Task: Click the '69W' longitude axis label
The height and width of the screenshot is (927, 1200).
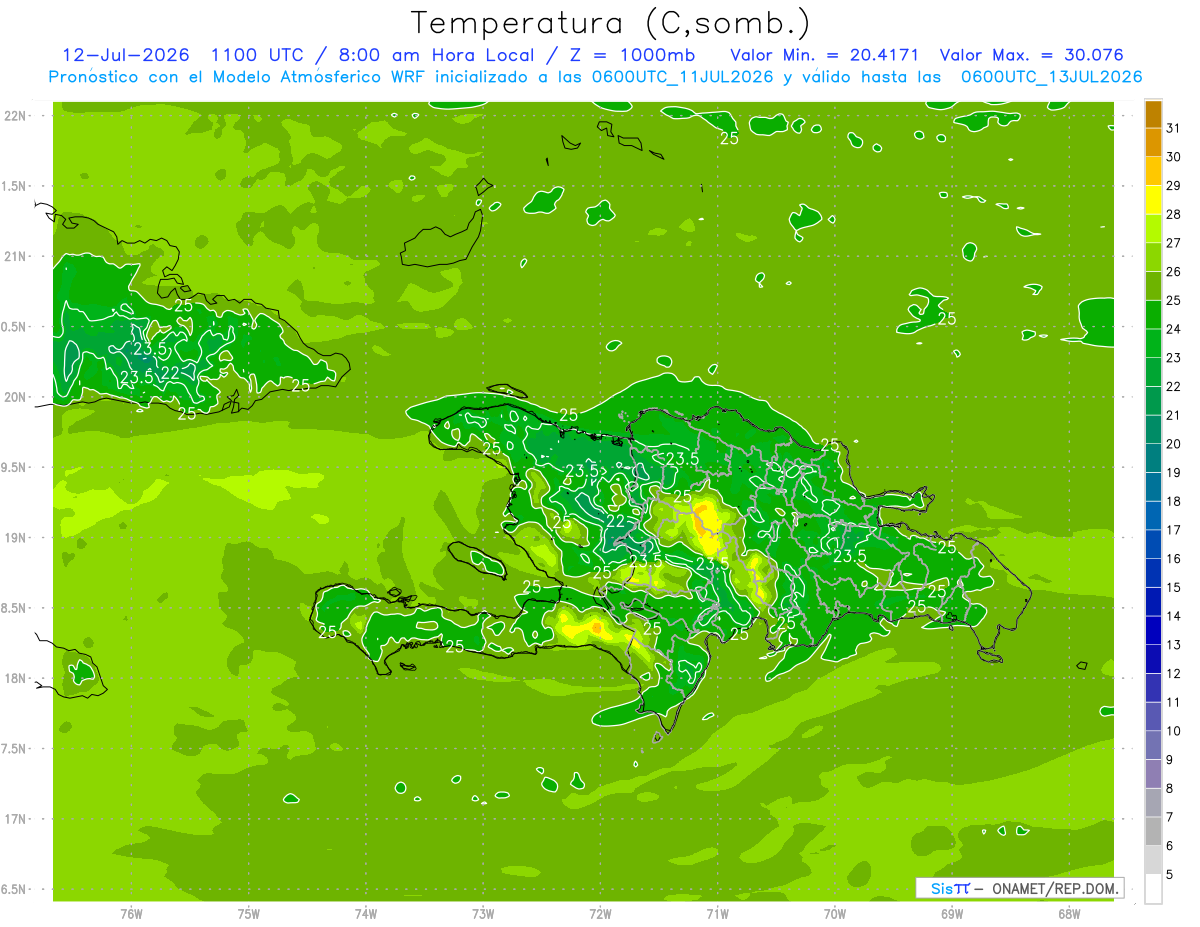Action: [952, 914]
